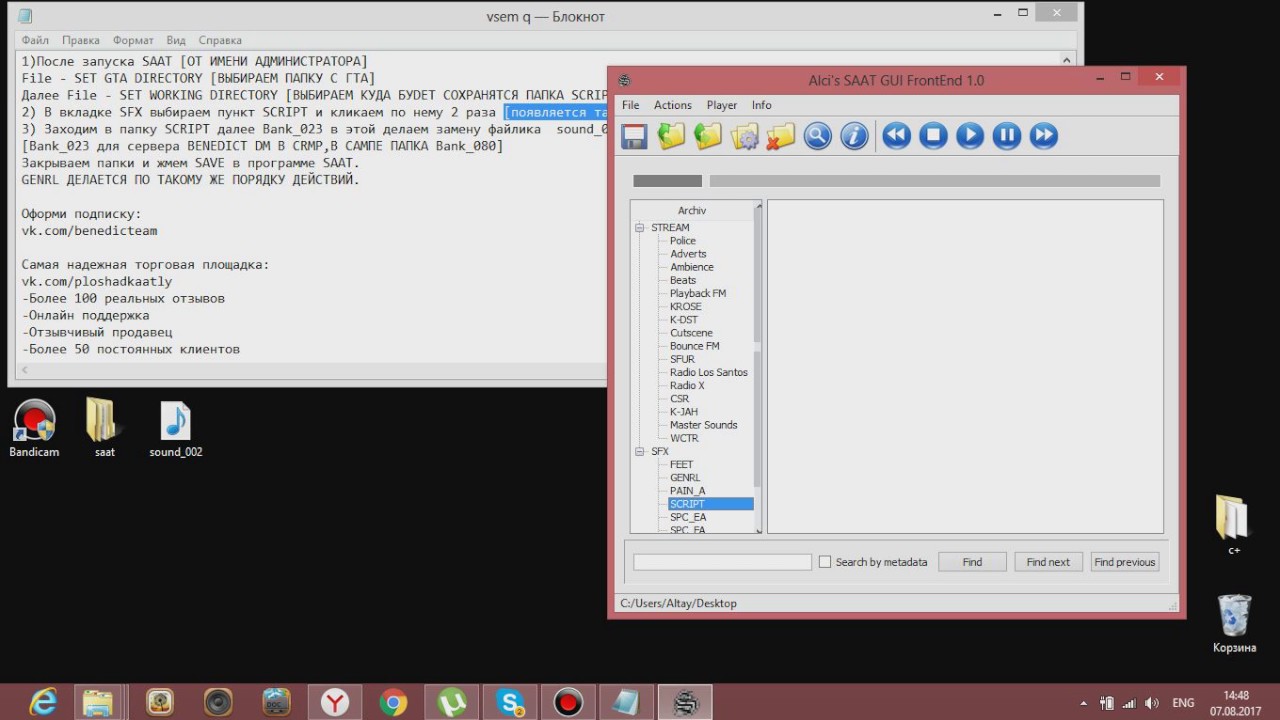Open the File menu in SAAT
1280x720 pixels.
click(x=630, y=105)
